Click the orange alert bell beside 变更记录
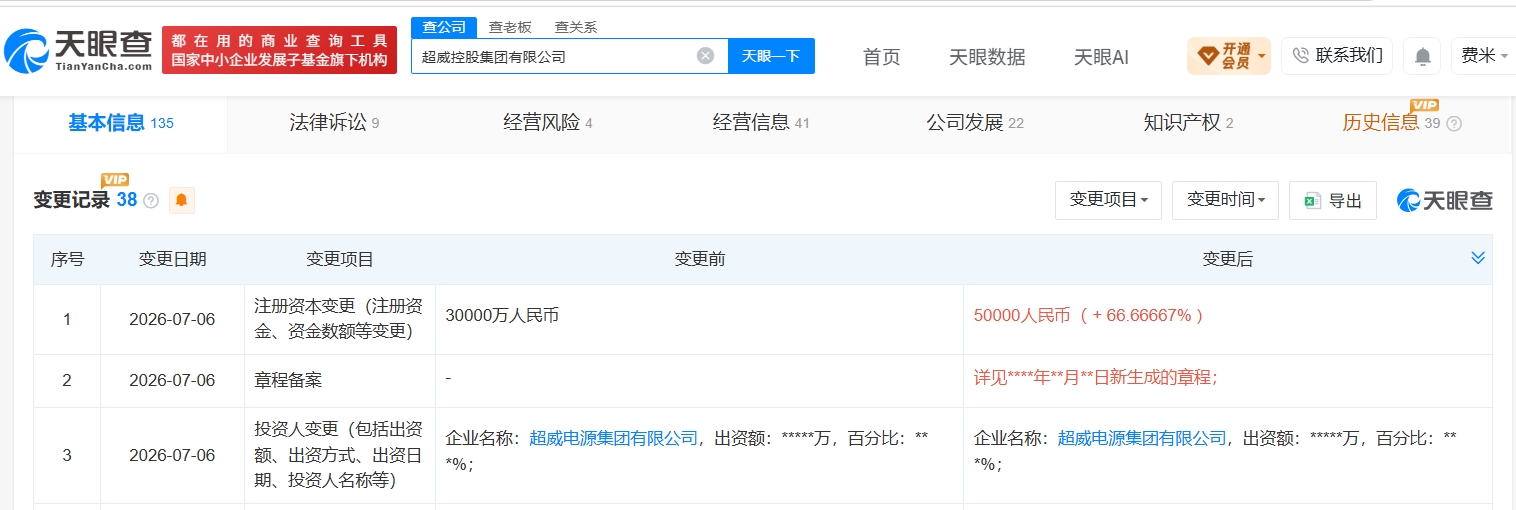 pyautogui.click(x=181, y=200)
